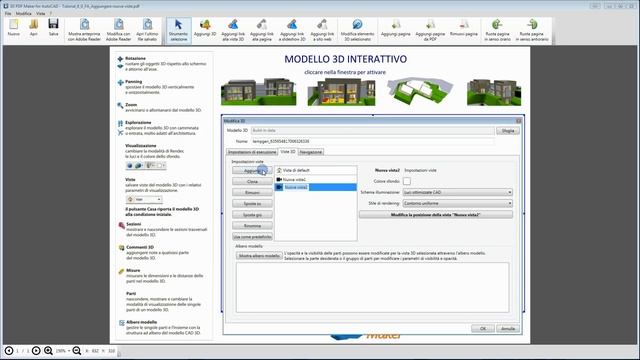The height and width of the screenshot is (360, 640).
Task: Click Aggiungi link alla pagina icon
Action: point(262,29)
